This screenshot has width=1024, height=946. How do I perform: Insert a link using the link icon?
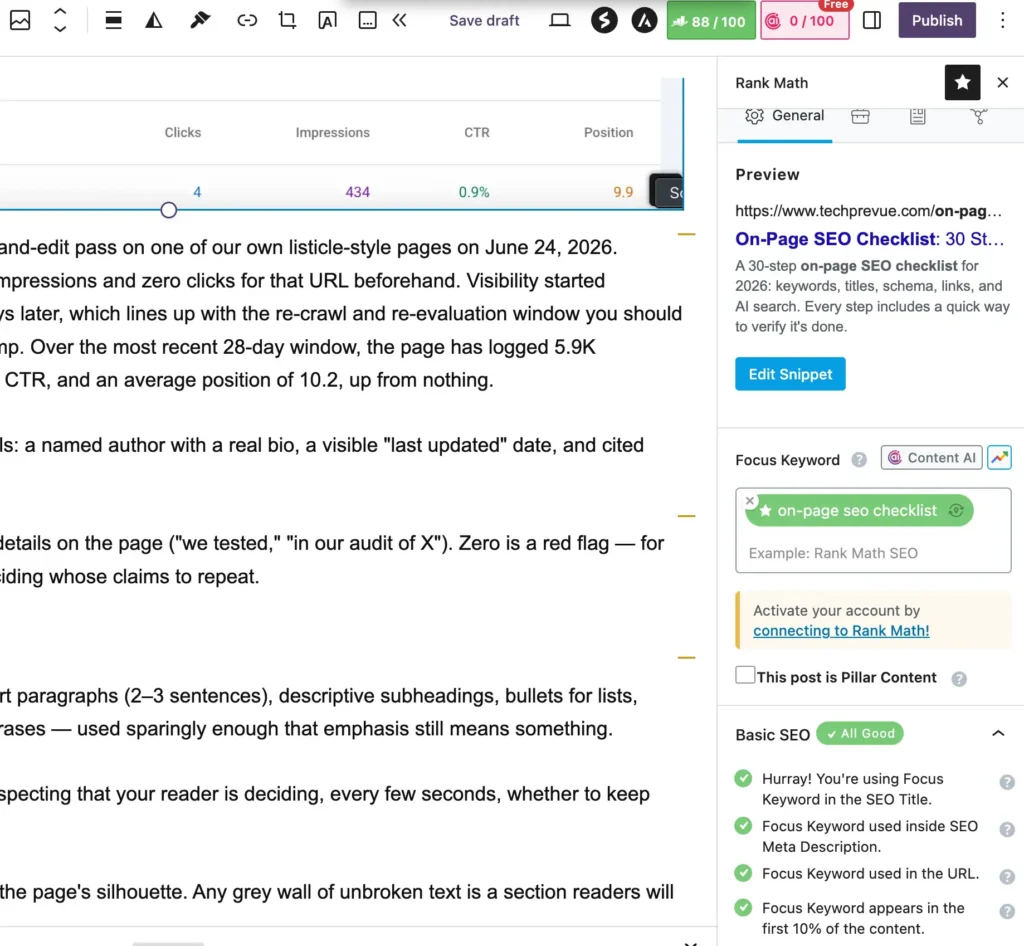pyautogui.click(x=247, y=20)
